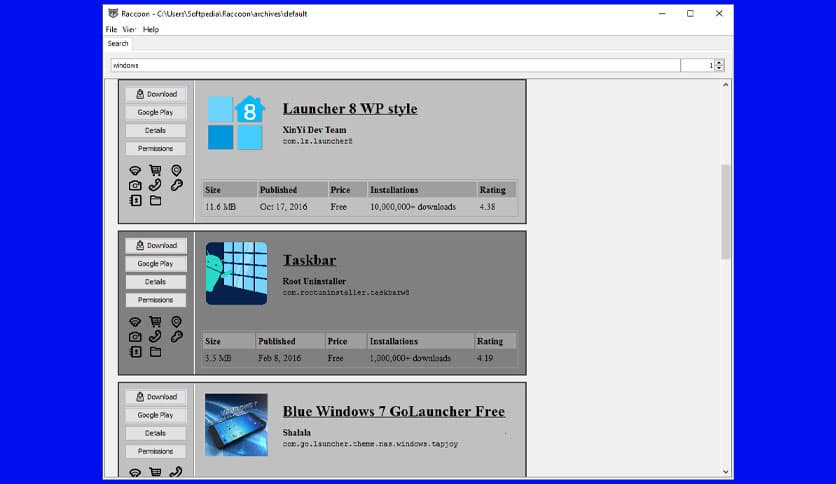Open the 'Launcher 8 WP style' title link

pyautogui.click(x=350, y=108)
